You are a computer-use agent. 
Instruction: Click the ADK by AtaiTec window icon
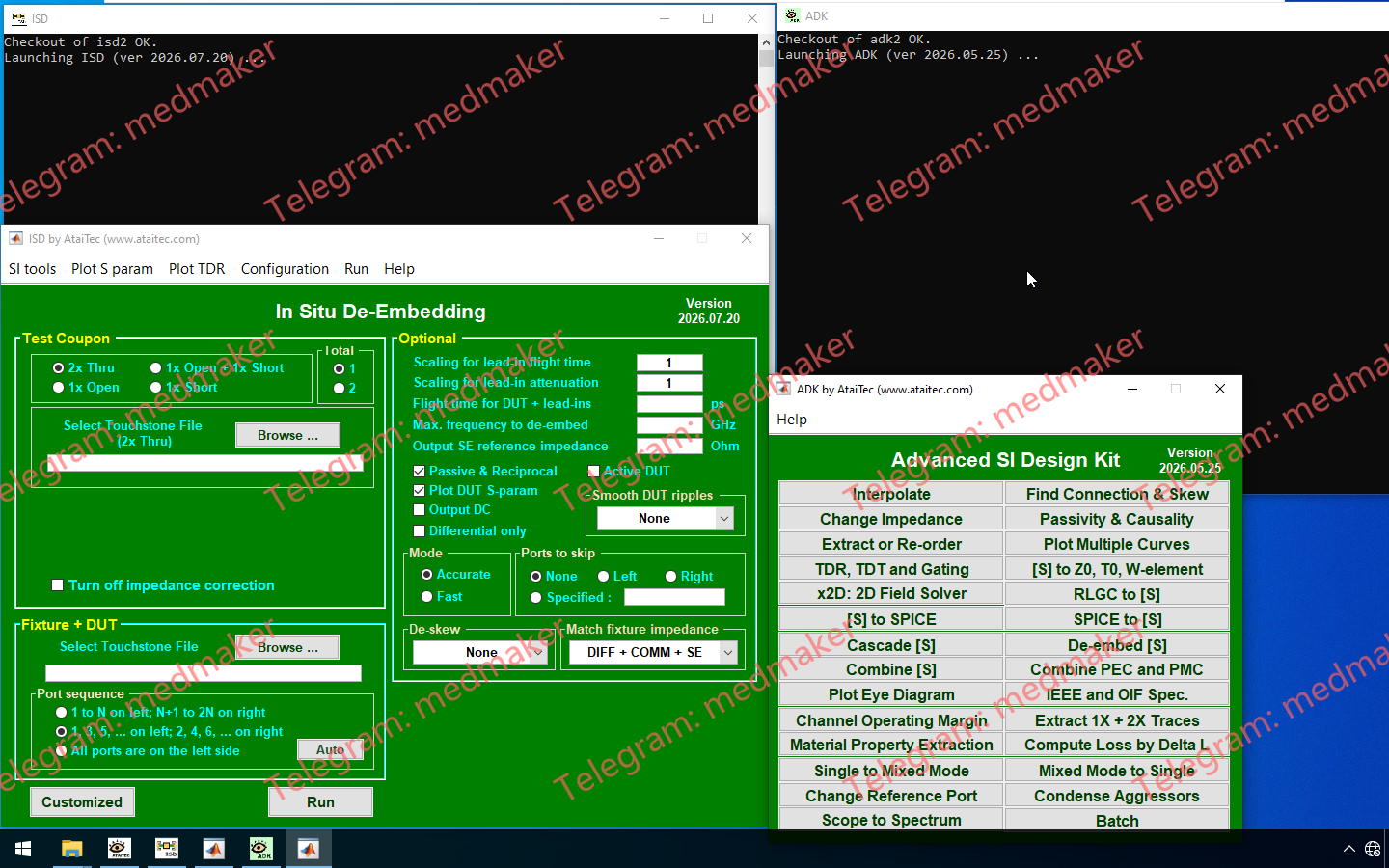click(784, 389)
